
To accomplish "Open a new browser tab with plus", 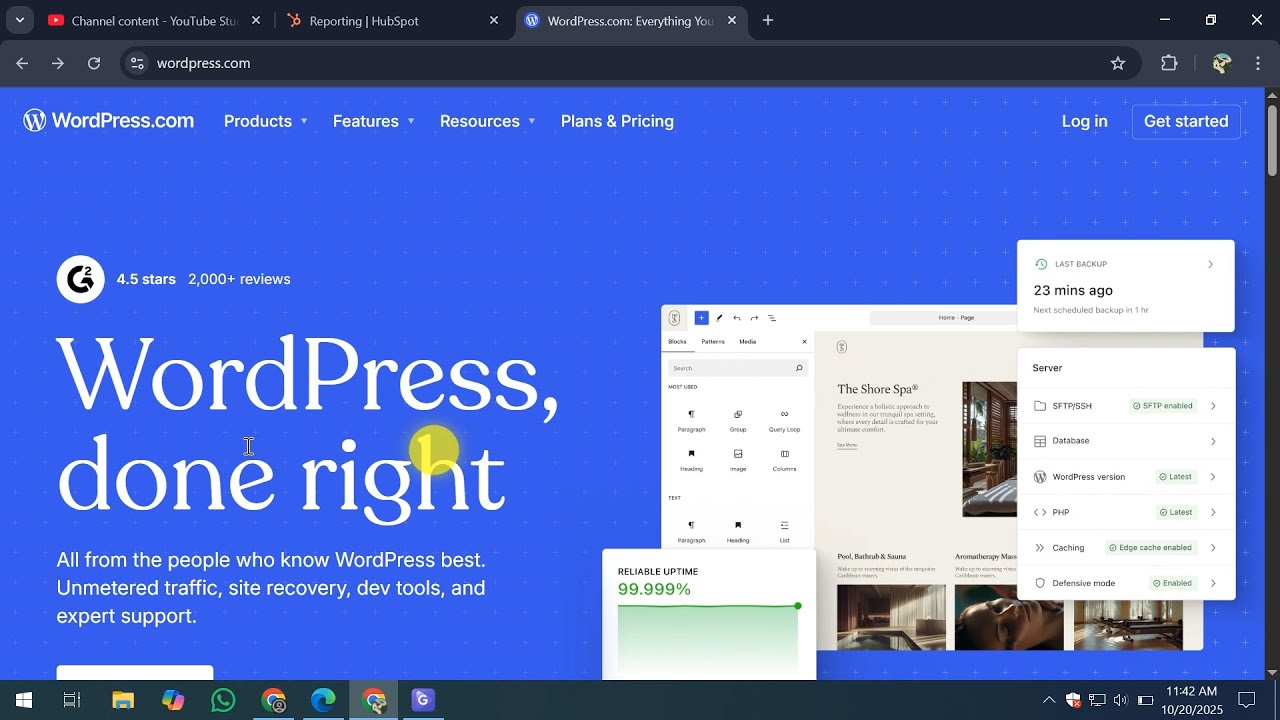I will [768, 20].
